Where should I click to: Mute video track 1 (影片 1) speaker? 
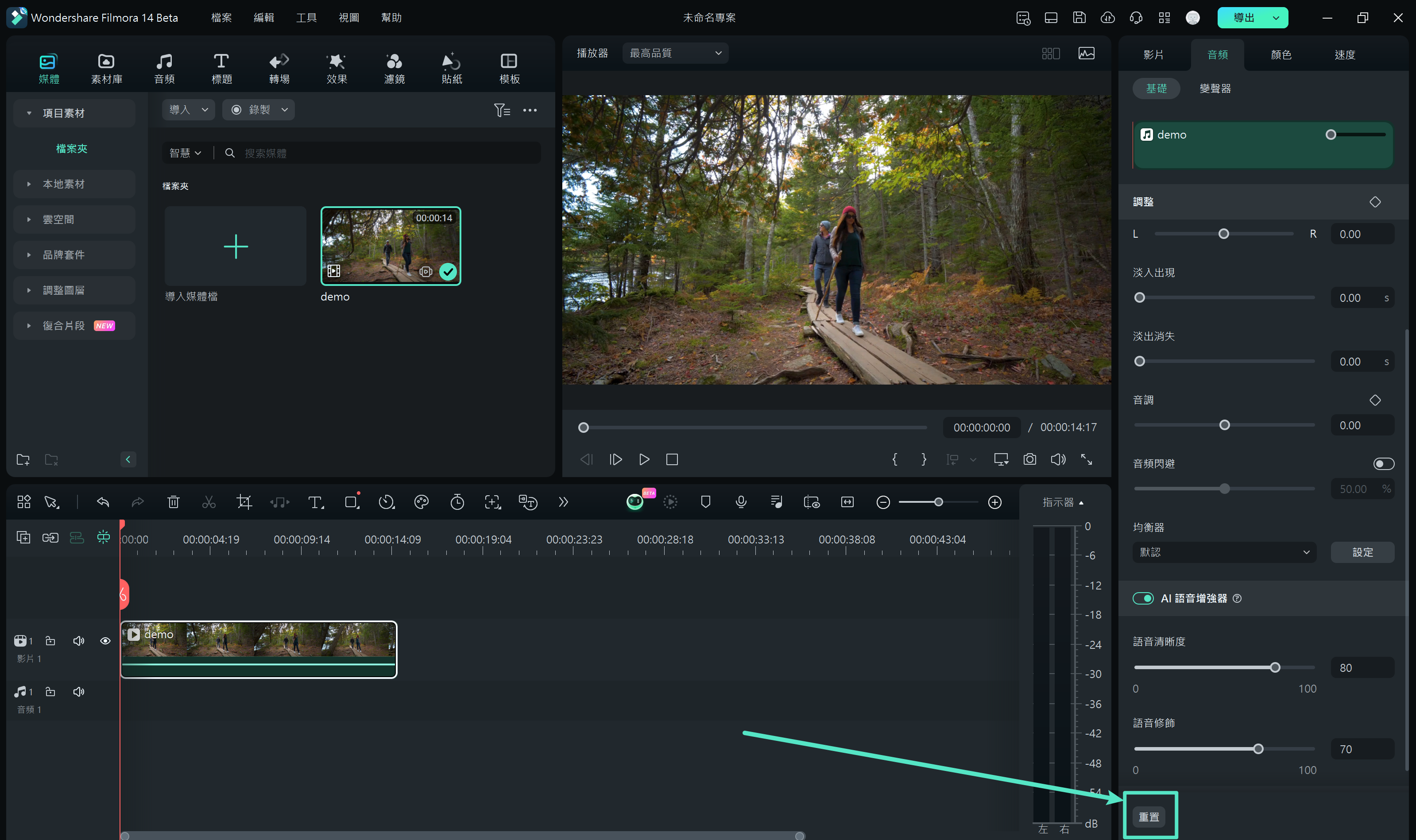pos(79,641)
